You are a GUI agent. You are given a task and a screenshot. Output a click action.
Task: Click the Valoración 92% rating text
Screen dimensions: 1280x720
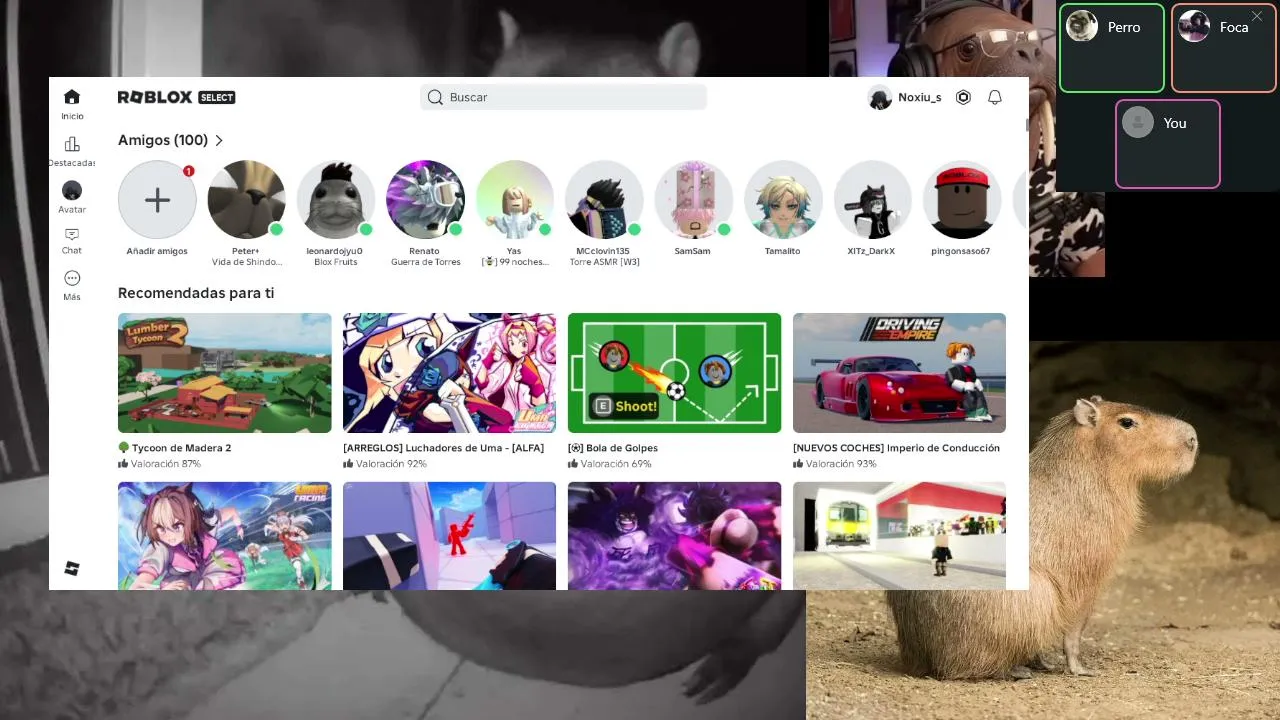click(391, 464)
